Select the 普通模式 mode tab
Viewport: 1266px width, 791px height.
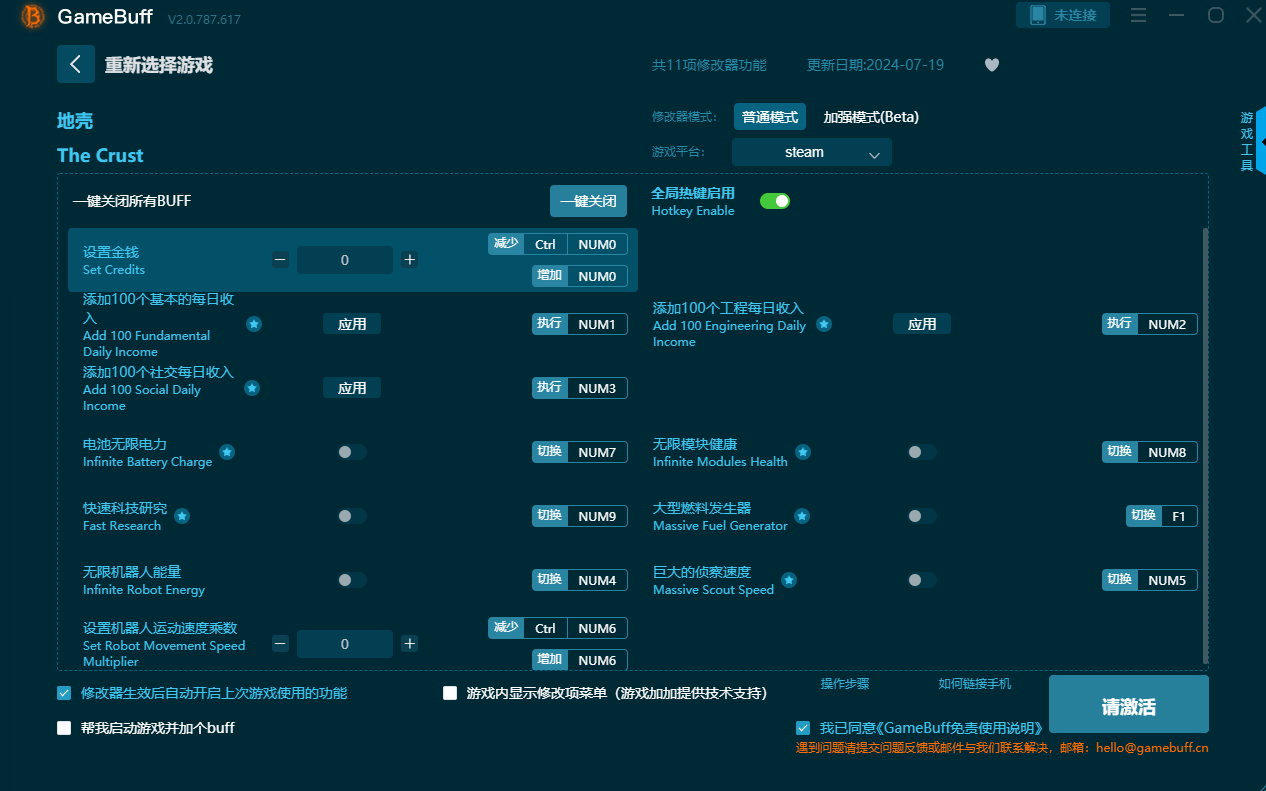click(x=769, y=117)
